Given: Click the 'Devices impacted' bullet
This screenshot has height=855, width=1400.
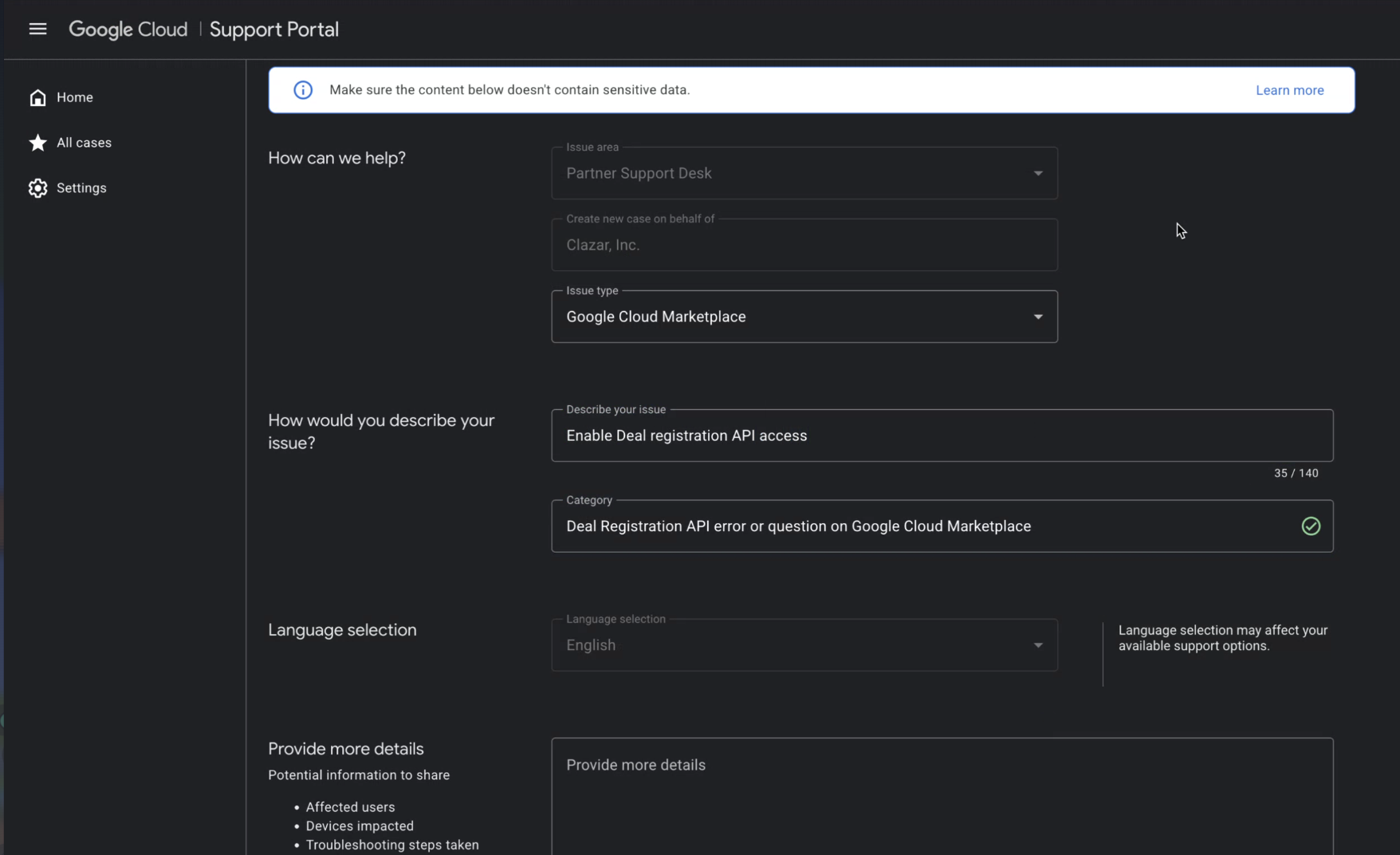Looking at the screenshot, I should (x=360, y=826).
